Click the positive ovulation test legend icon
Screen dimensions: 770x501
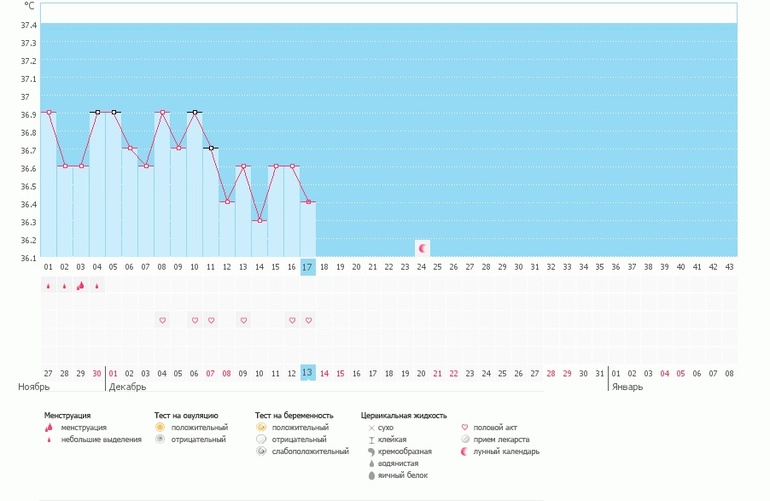pos(159,427)
